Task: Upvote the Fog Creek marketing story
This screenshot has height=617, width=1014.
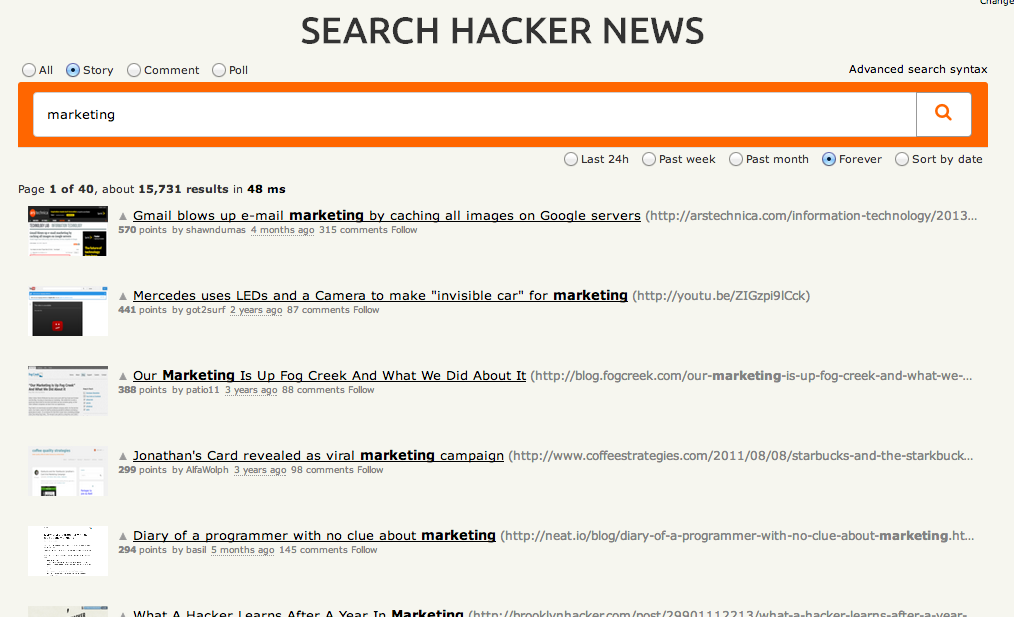Action: point(123,376)
